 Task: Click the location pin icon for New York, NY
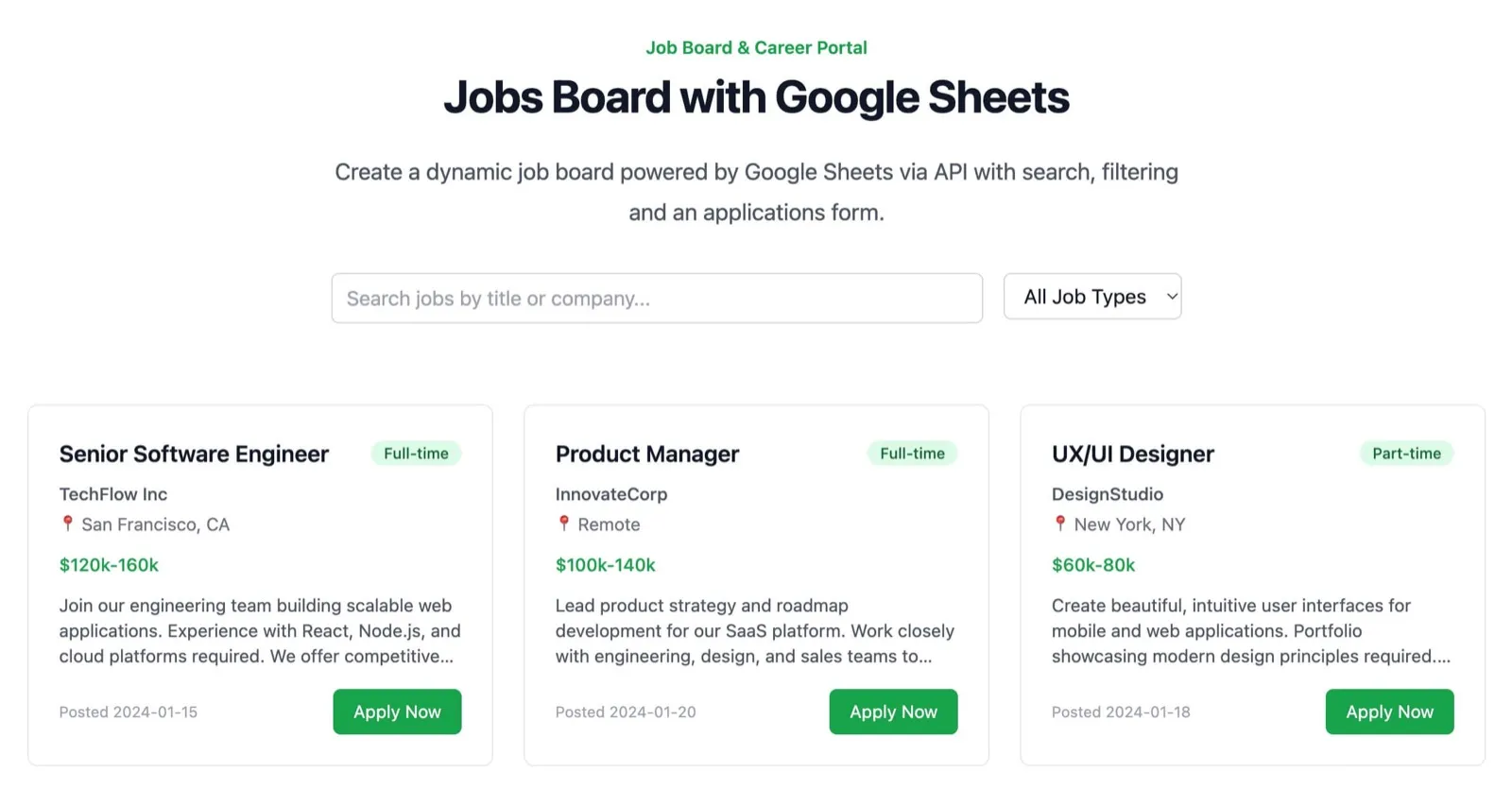pyautogui.click(x=1059, y=524)
